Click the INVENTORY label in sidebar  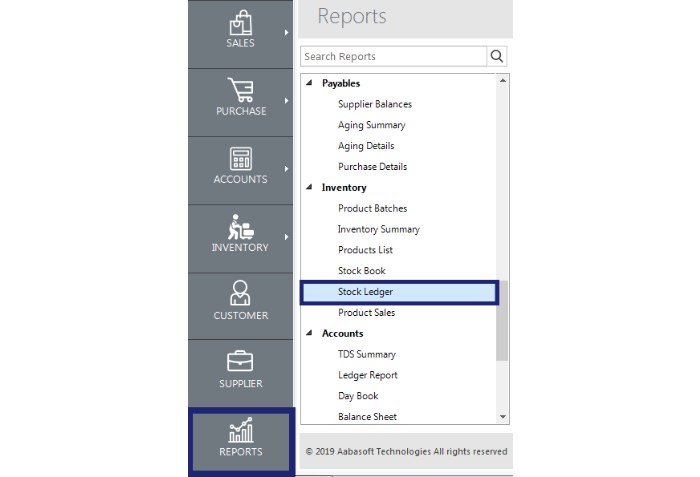coord(240,247)
